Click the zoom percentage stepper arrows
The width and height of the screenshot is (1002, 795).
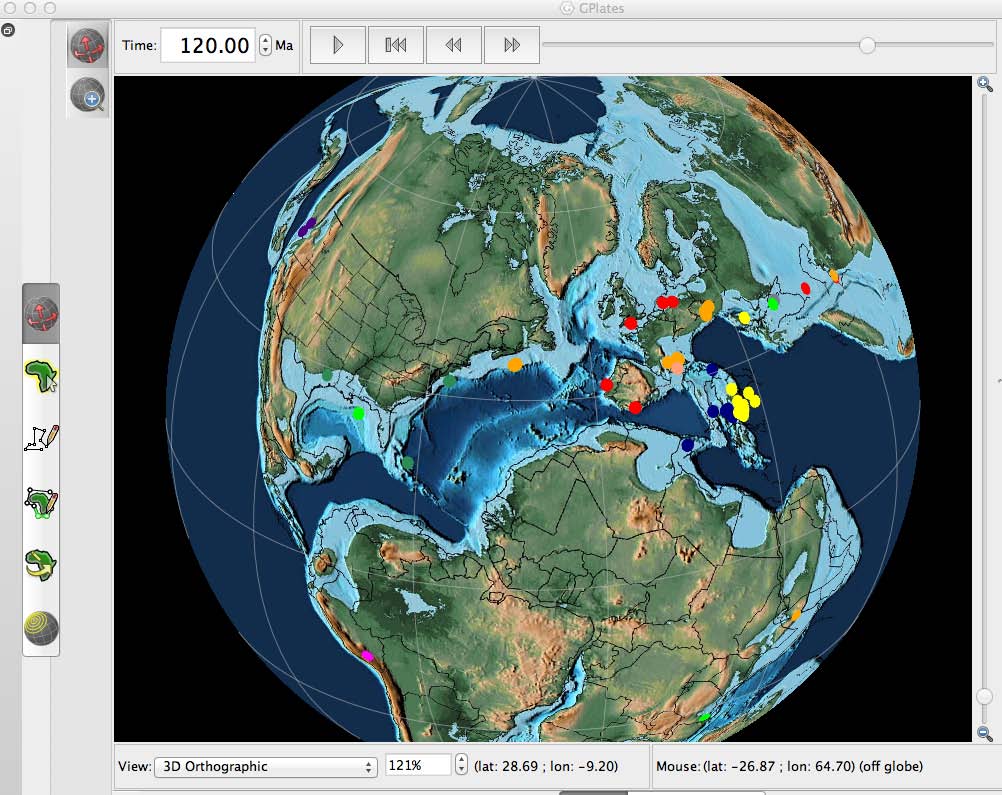461,764
